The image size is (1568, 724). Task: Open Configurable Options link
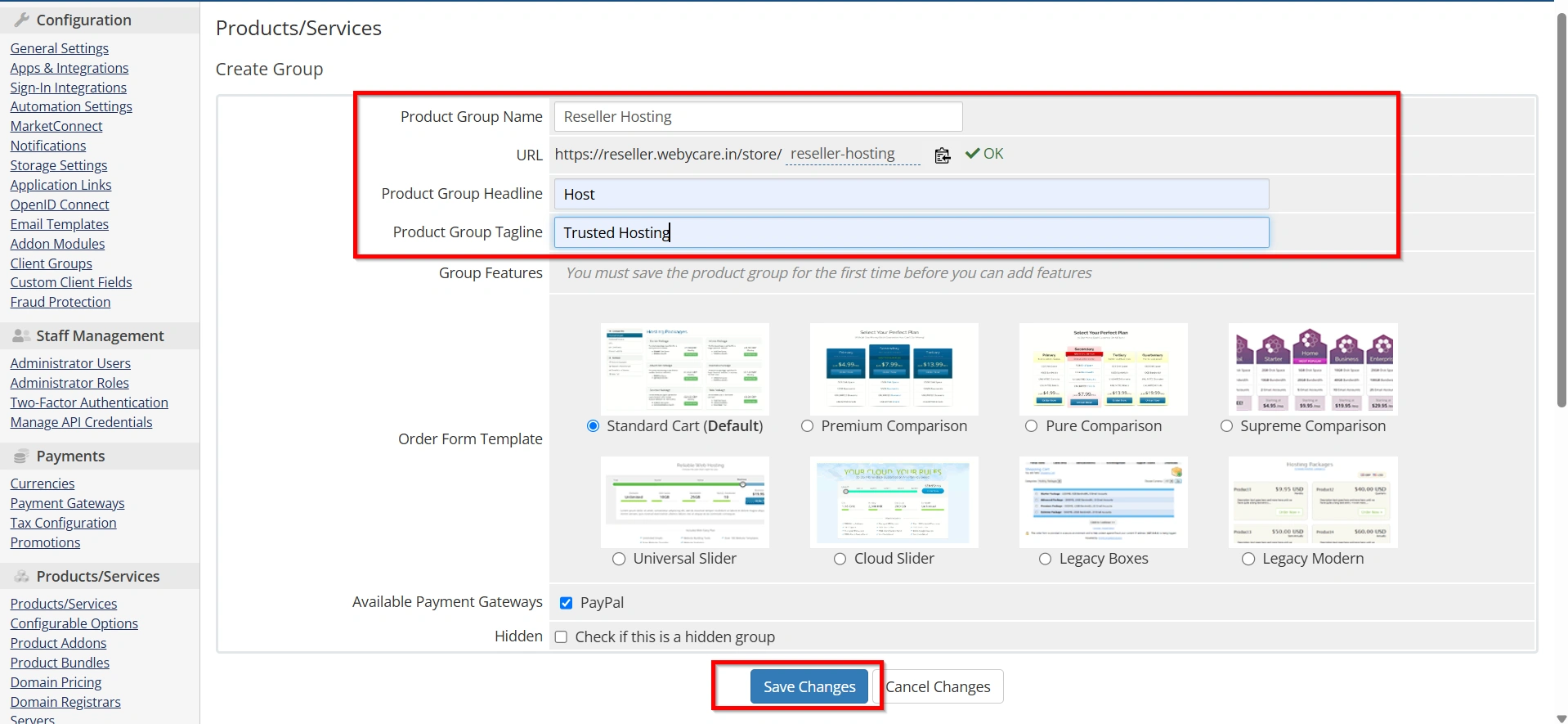[x=74, y=623]
